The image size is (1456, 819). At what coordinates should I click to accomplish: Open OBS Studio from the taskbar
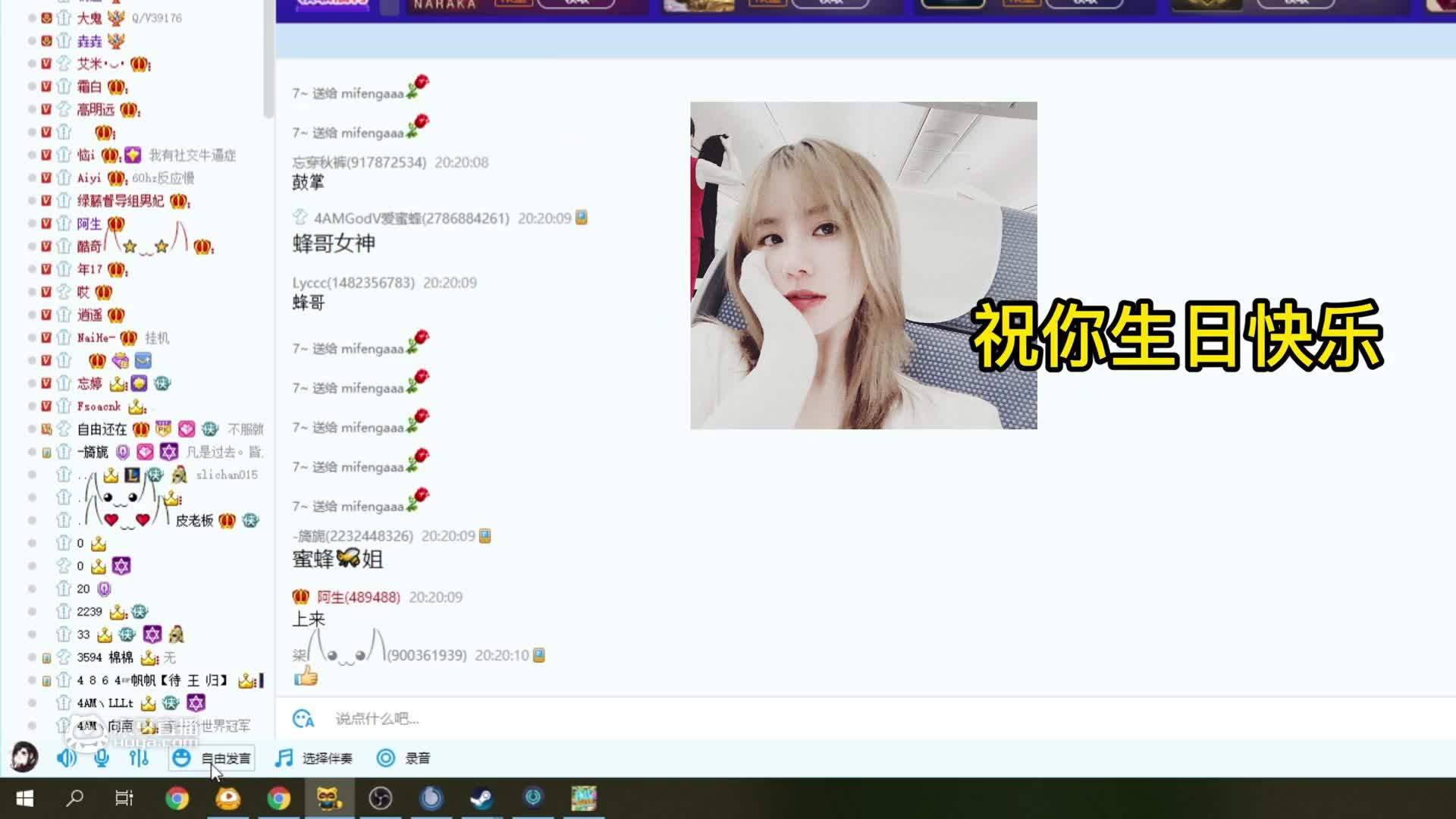click(x=380, y=798)
